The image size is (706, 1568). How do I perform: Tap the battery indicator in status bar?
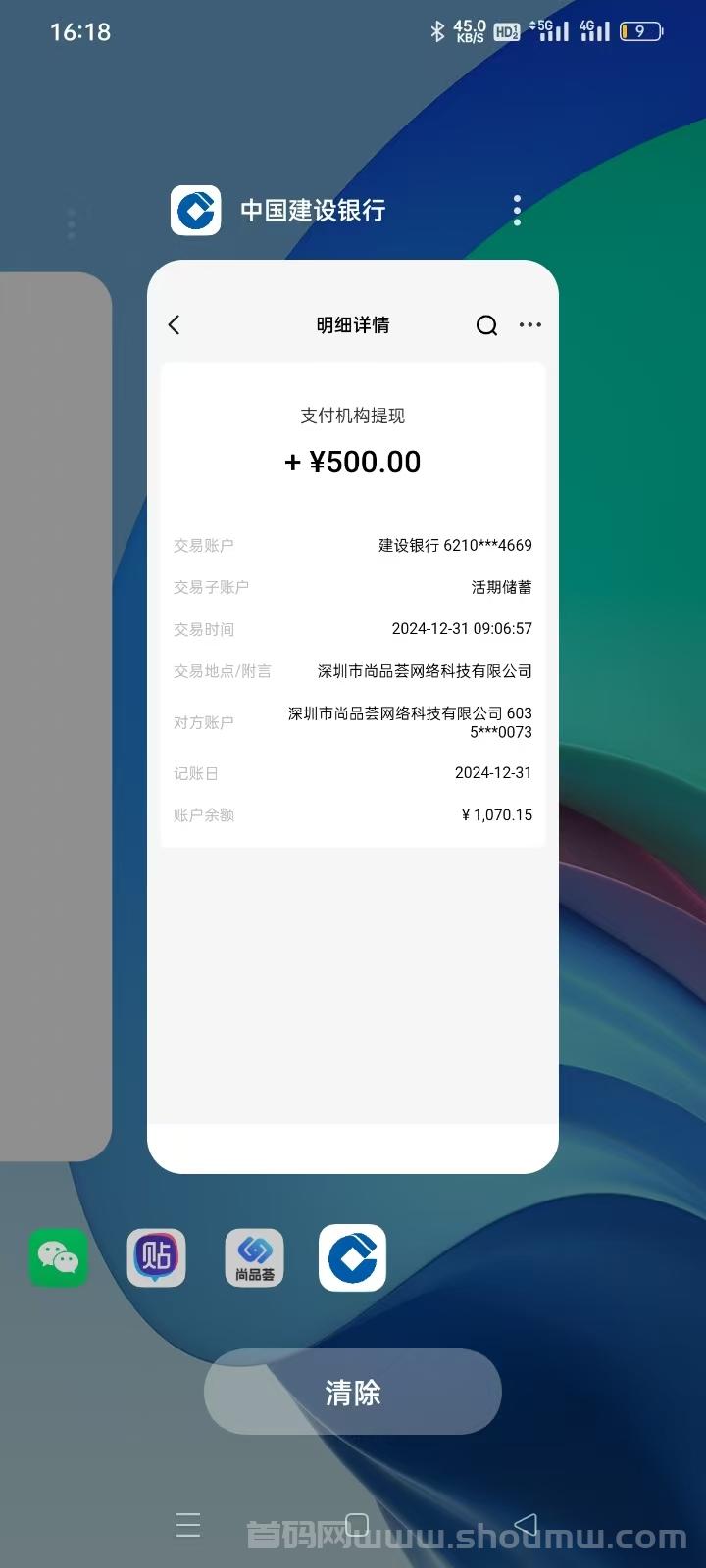pos(642,31)
